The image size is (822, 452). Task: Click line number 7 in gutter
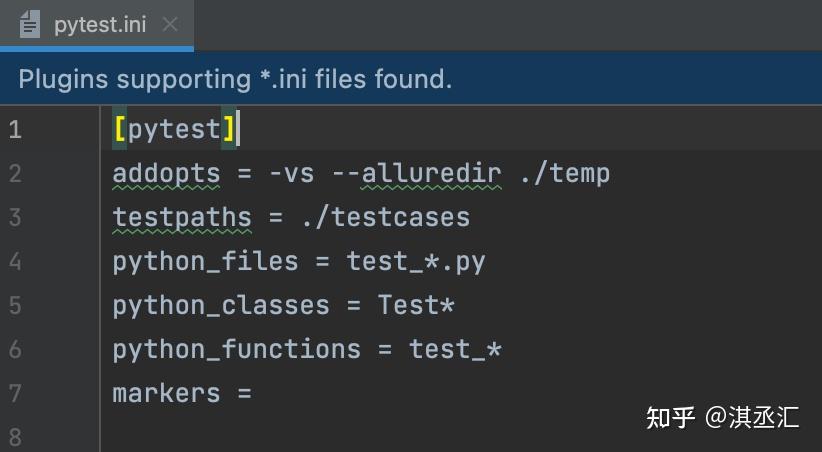coord(15,393)
